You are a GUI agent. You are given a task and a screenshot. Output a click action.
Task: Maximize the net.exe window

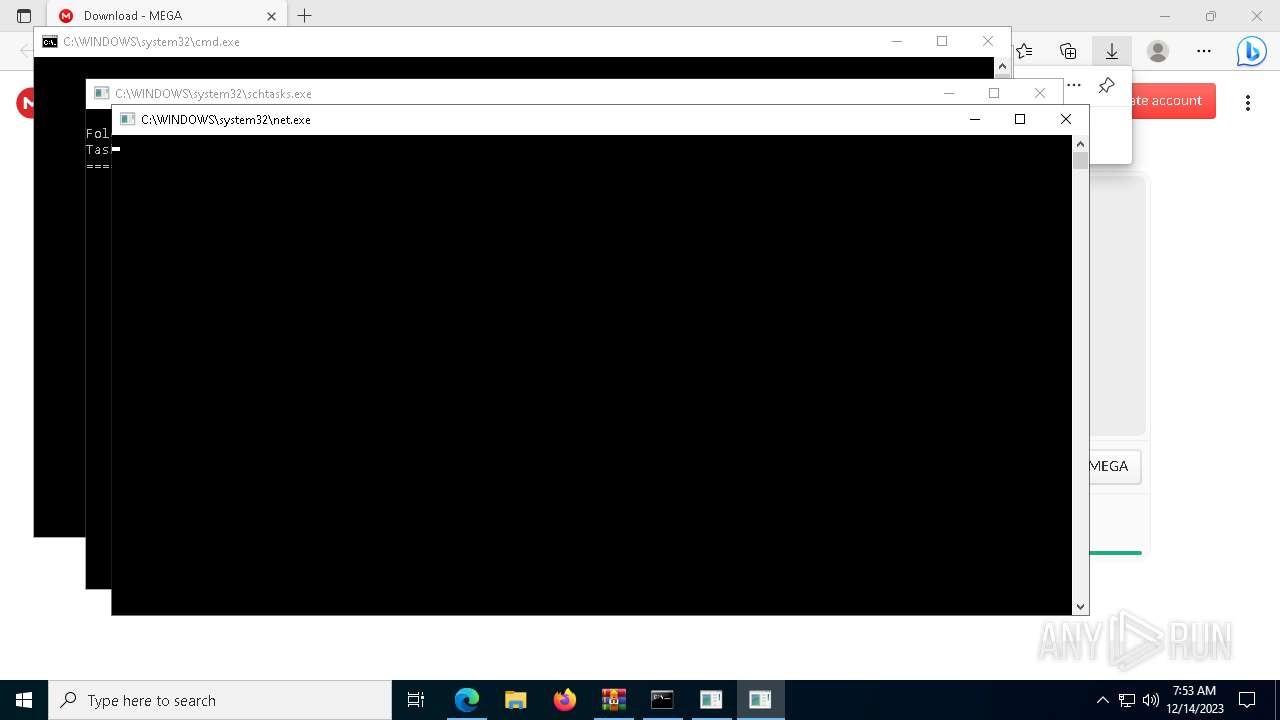pyautogui.click(x=1020, y=119)
